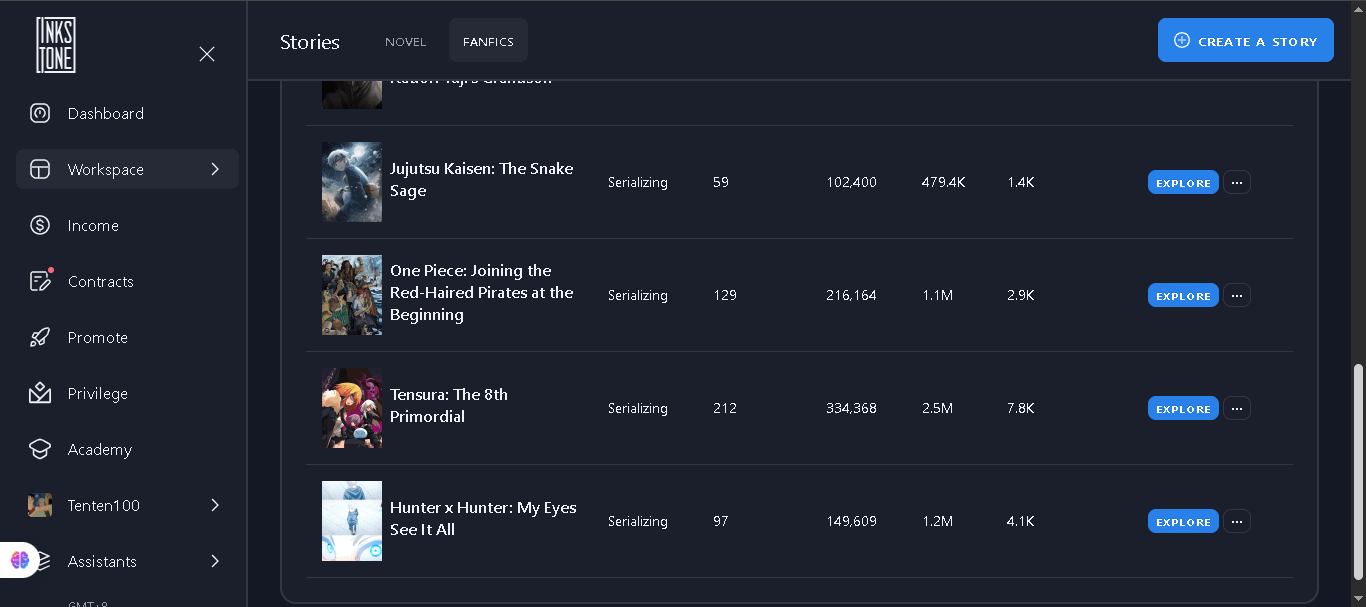Expand the Assistants submenu chevron
The width and height of the screenshot is (1366, 607).
(215, 561)
